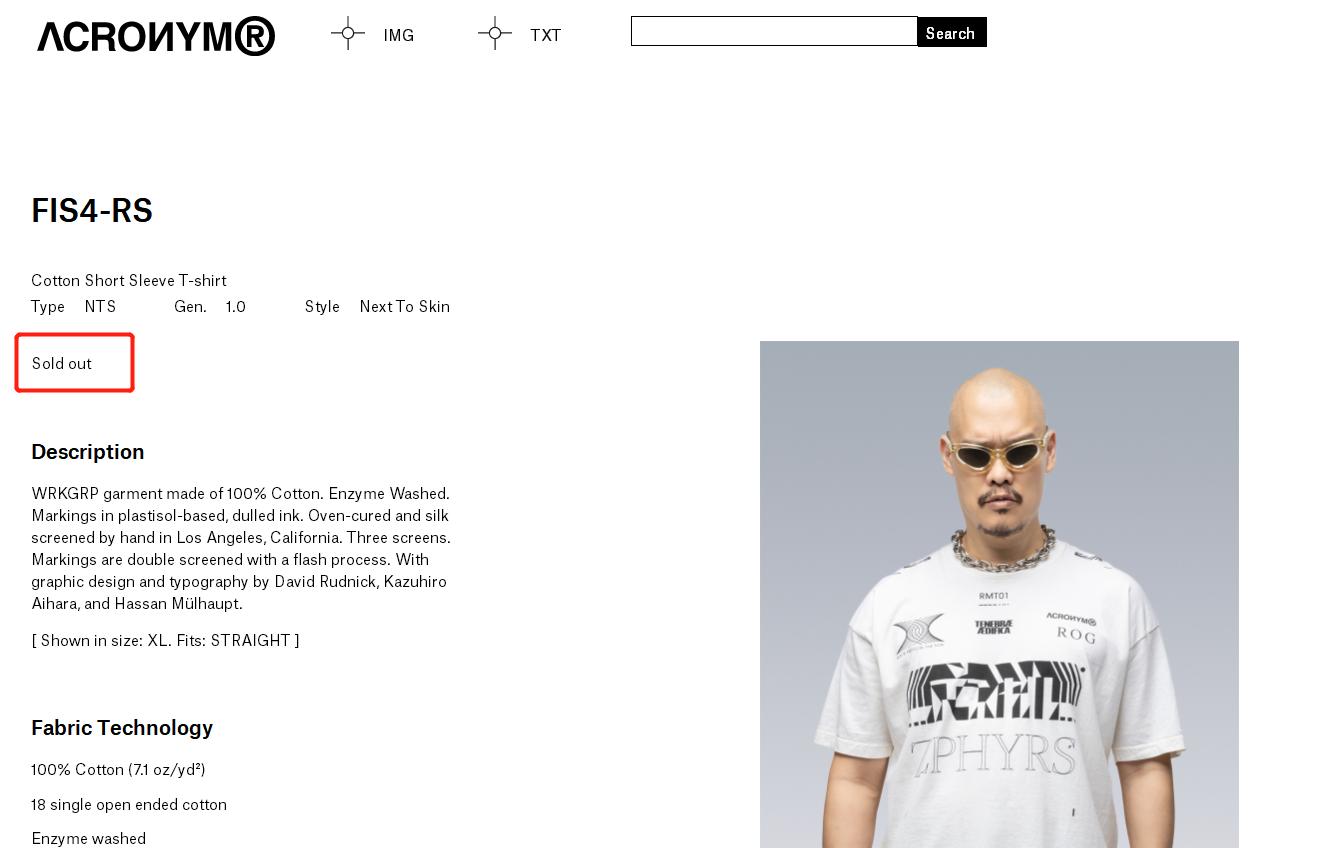This screenshot has width=1328, height=848.
Task: Select the crosshair icon beside TXT
Action: point(495,33)
